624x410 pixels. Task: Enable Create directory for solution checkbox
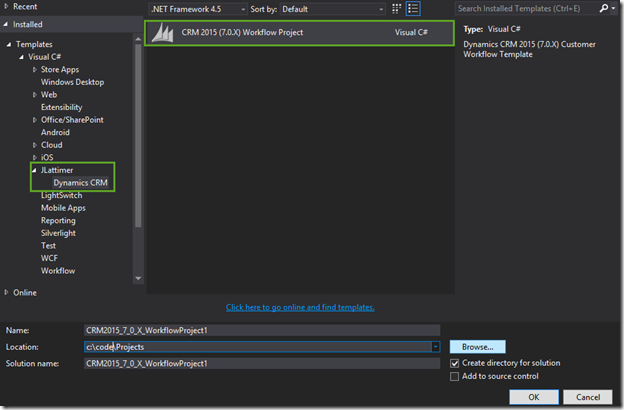click(454, 363)
